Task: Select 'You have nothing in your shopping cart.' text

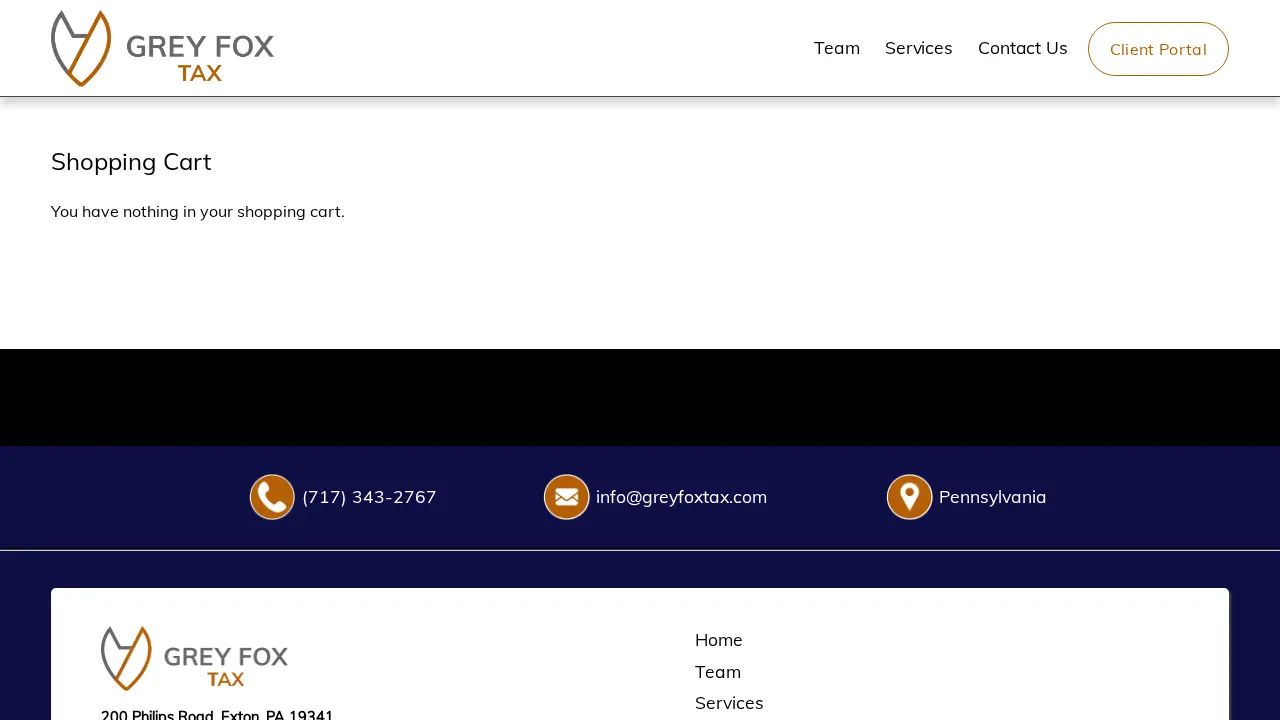Action: click(x=198, y=212)
